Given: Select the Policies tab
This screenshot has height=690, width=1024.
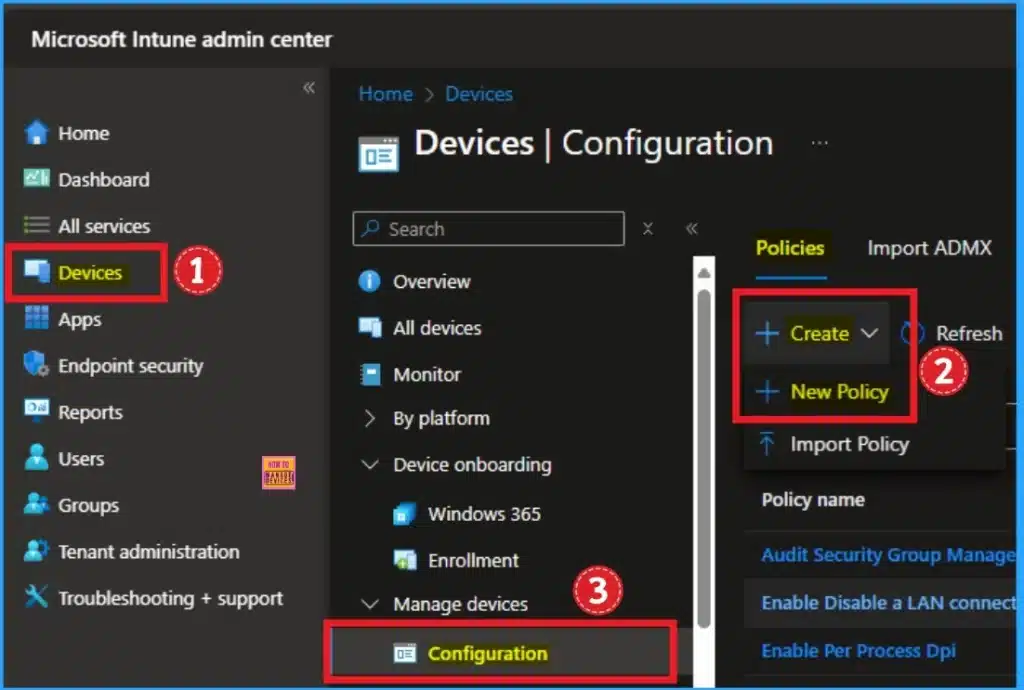Looking at the screenshot, I should 790,248.
